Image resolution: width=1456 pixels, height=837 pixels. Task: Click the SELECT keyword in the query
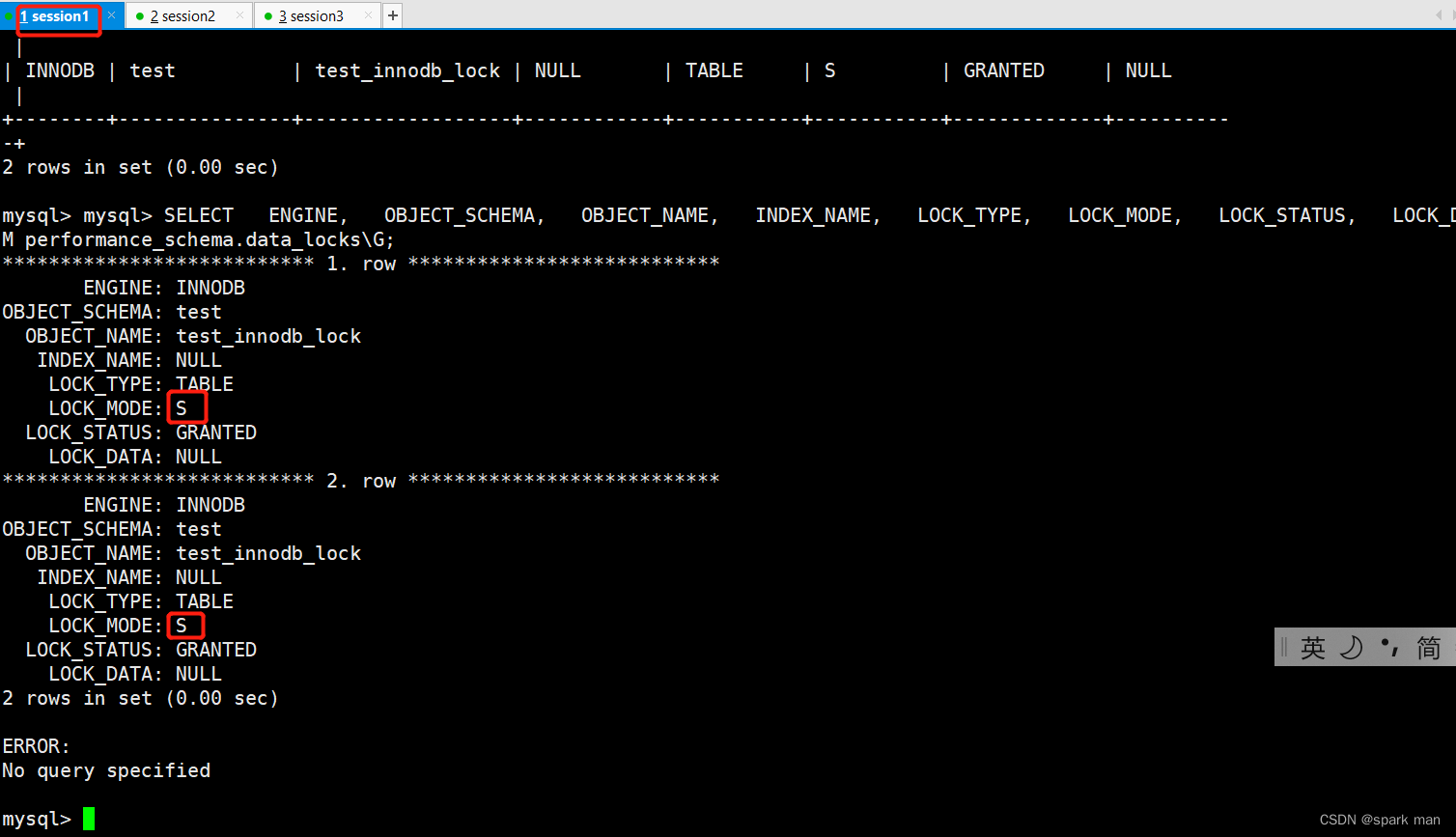pyautogui.click(x=199, y=215)
